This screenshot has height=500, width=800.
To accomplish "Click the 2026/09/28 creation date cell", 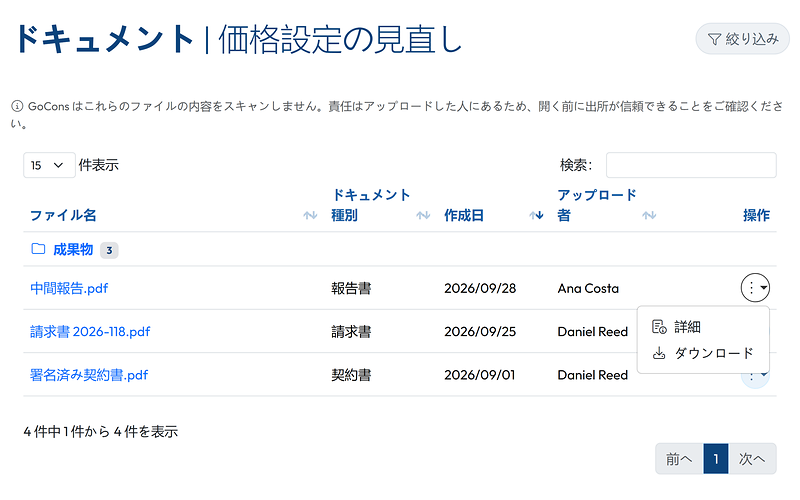I will 480,288.
